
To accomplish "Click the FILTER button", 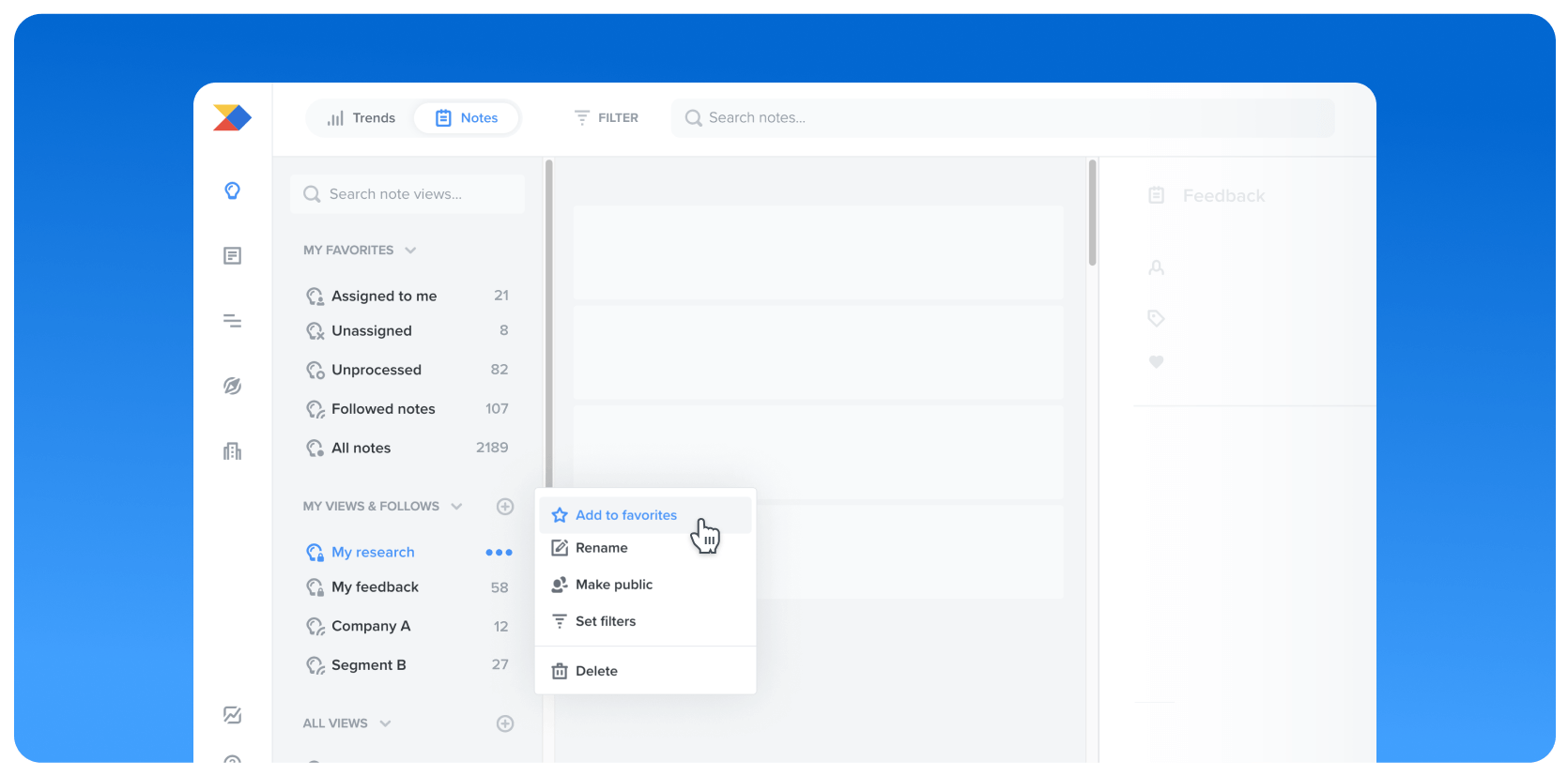I will click(607, 117).
